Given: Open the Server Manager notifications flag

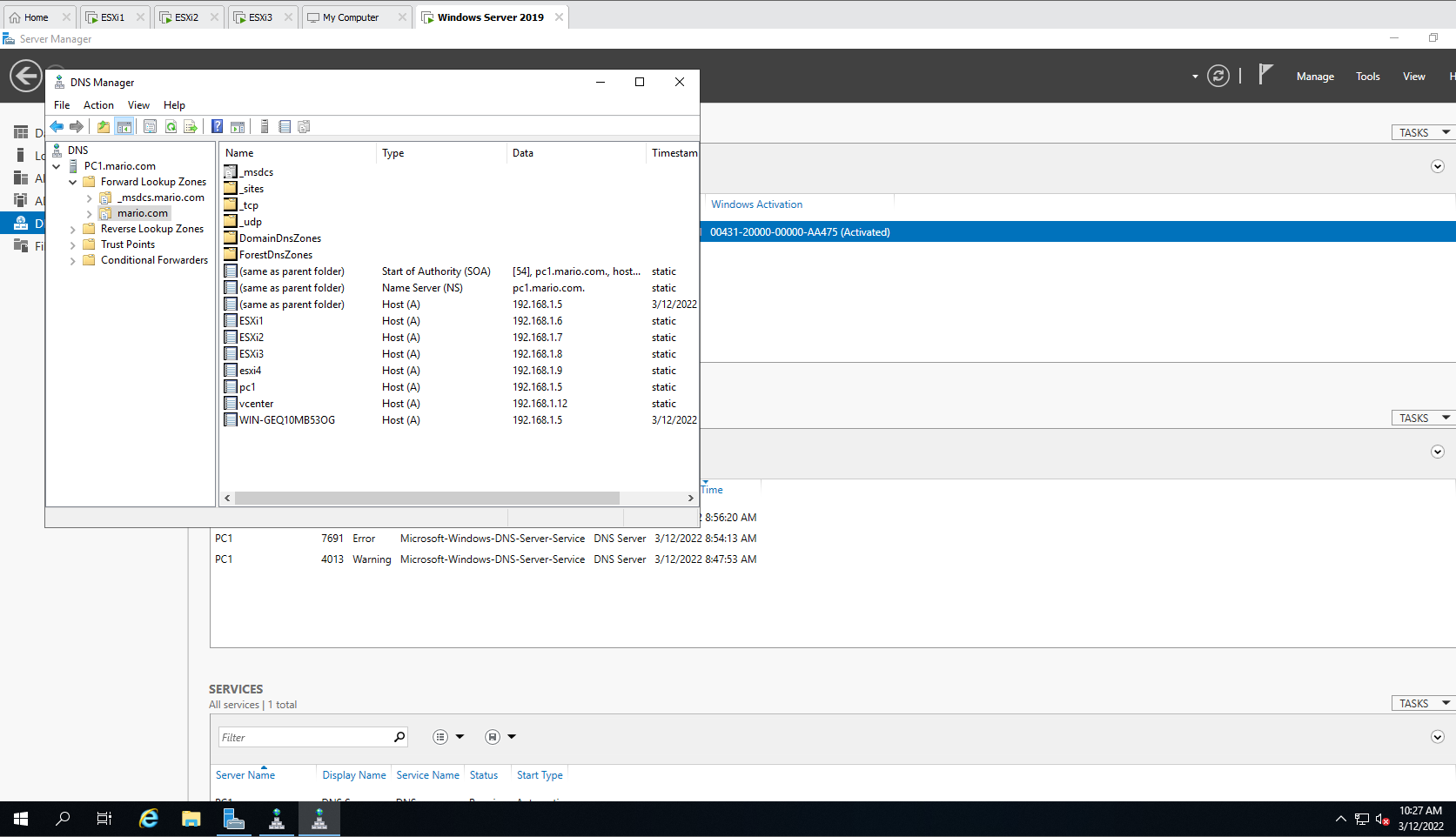Looking at the screenshot, I should 1266,76.
